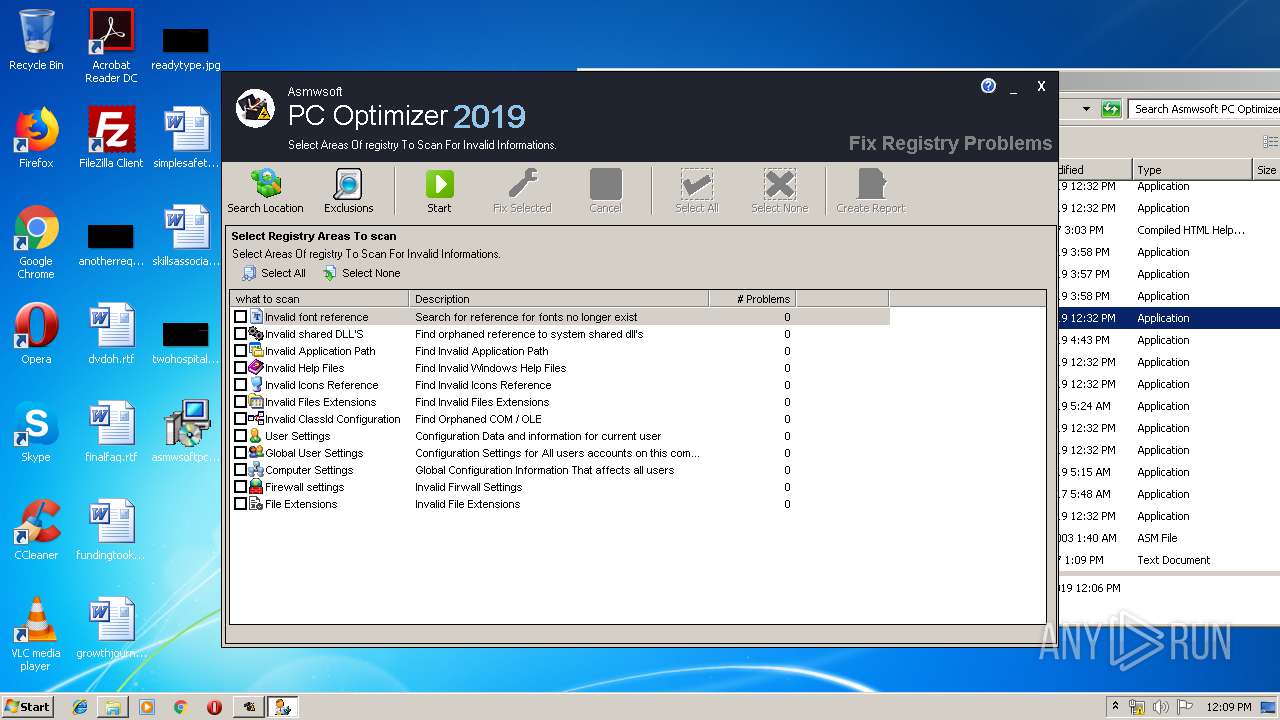Viewport: 1280px width, 720px height.
Task: Check User Settings box
Action: tap(240, 436)
